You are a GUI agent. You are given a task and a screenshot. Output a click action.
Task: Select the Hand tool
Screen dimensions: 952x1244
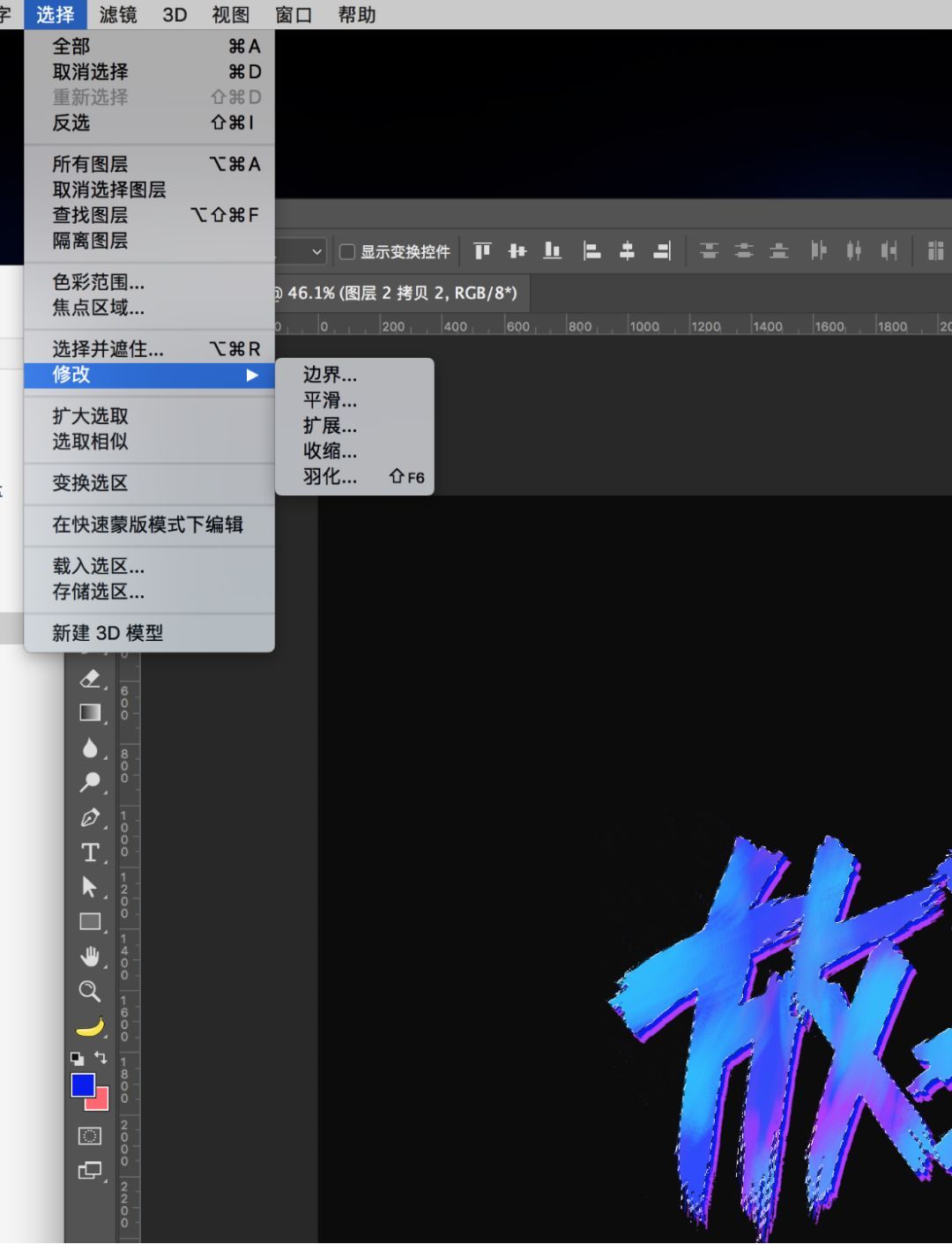[90, 956]
